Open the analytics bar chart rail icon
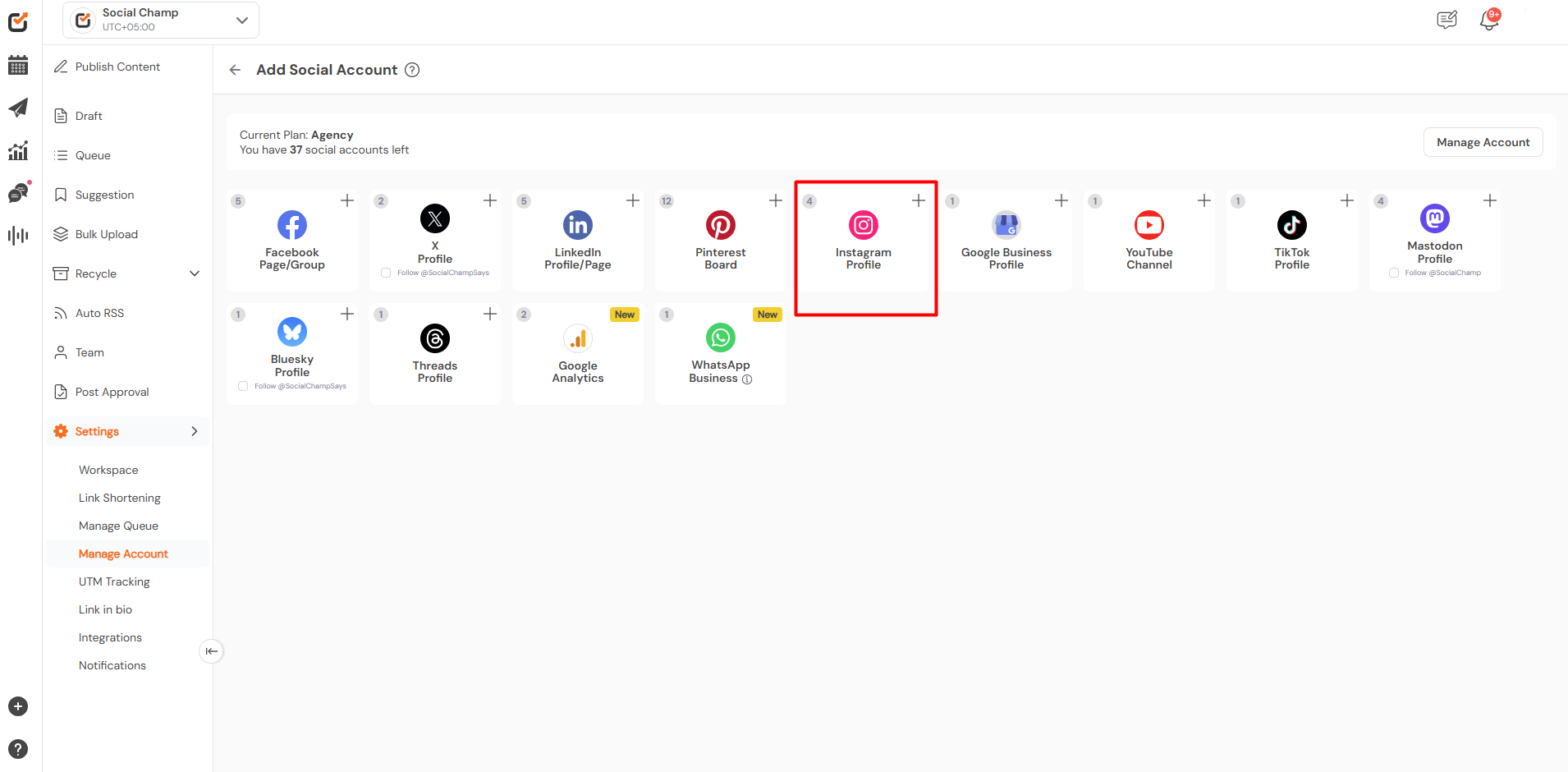Image resolution: width=1568 pixels, height=772 pixels. point(18,150)
